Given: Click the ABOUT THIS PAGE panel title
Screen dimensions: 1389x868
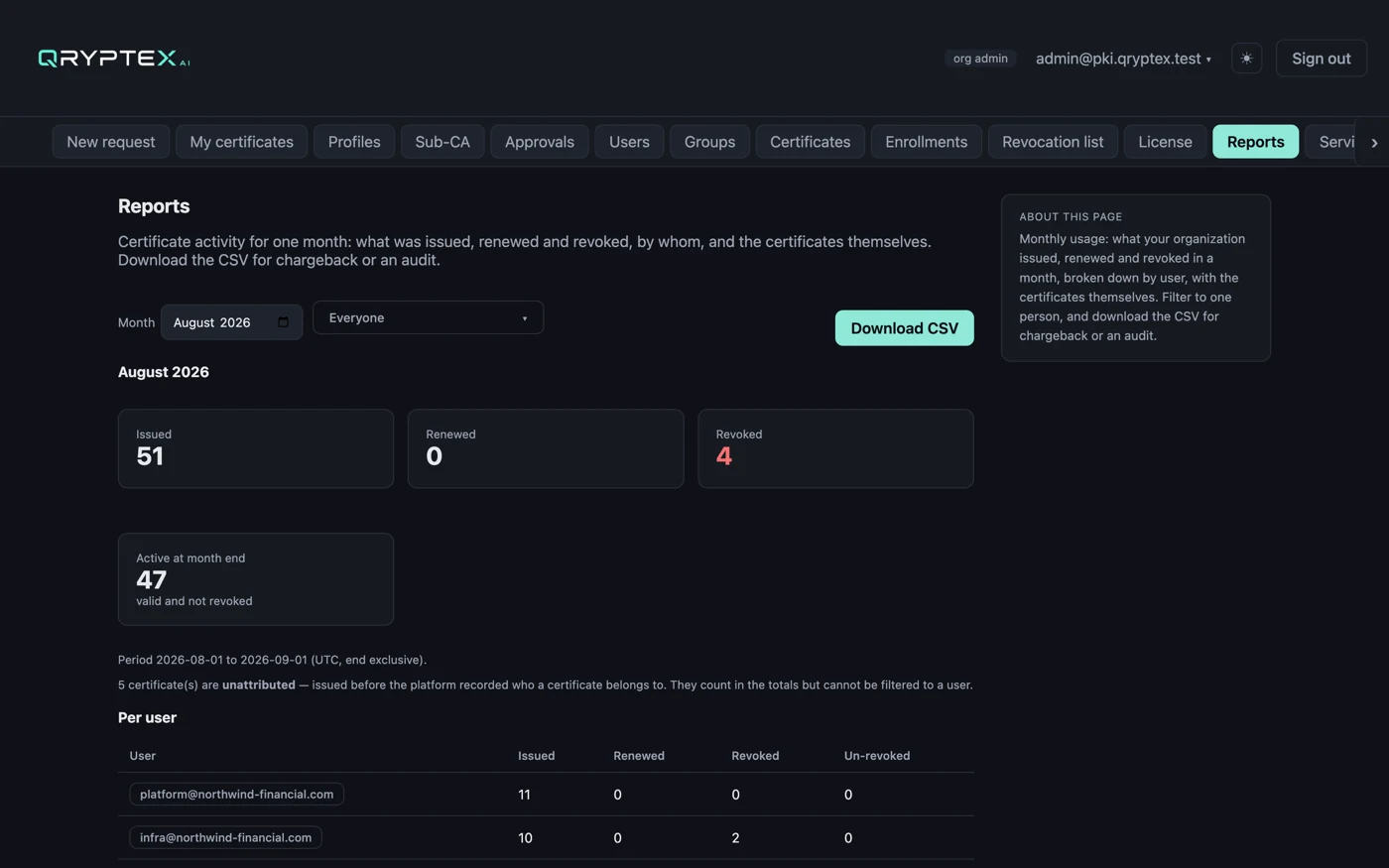Looking at the screenshot, I should click(1071, 216).
